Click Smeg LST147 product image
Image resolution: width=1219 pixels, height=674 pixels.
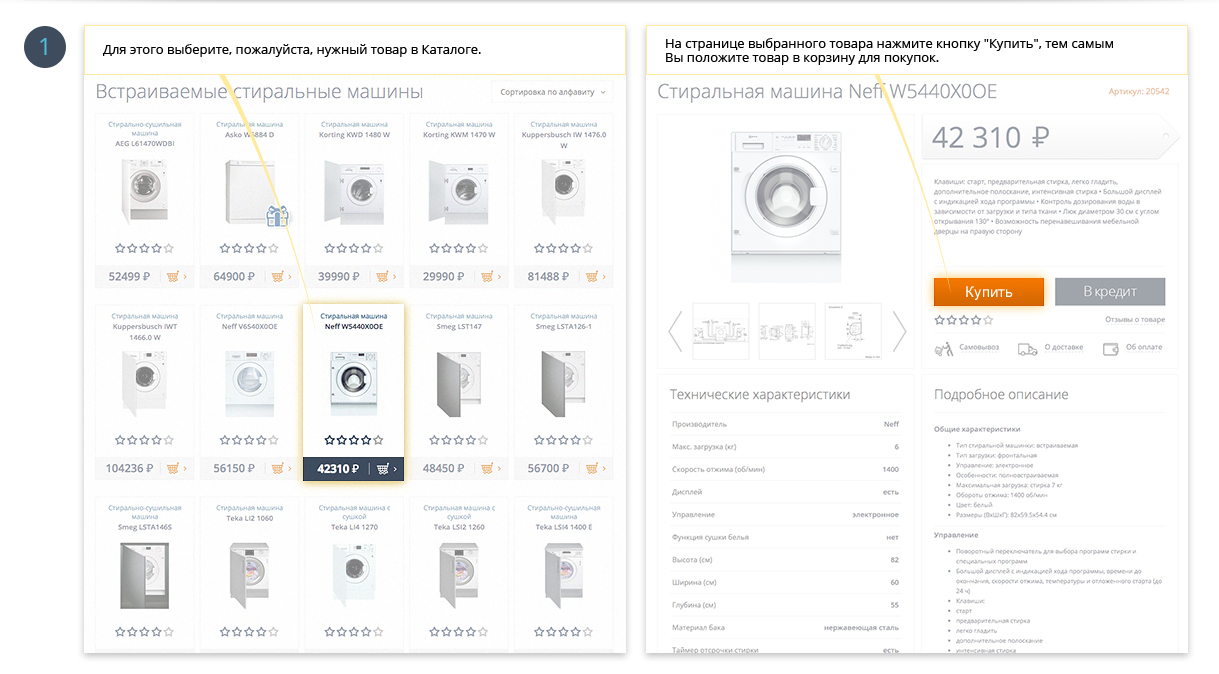[458, 383]
